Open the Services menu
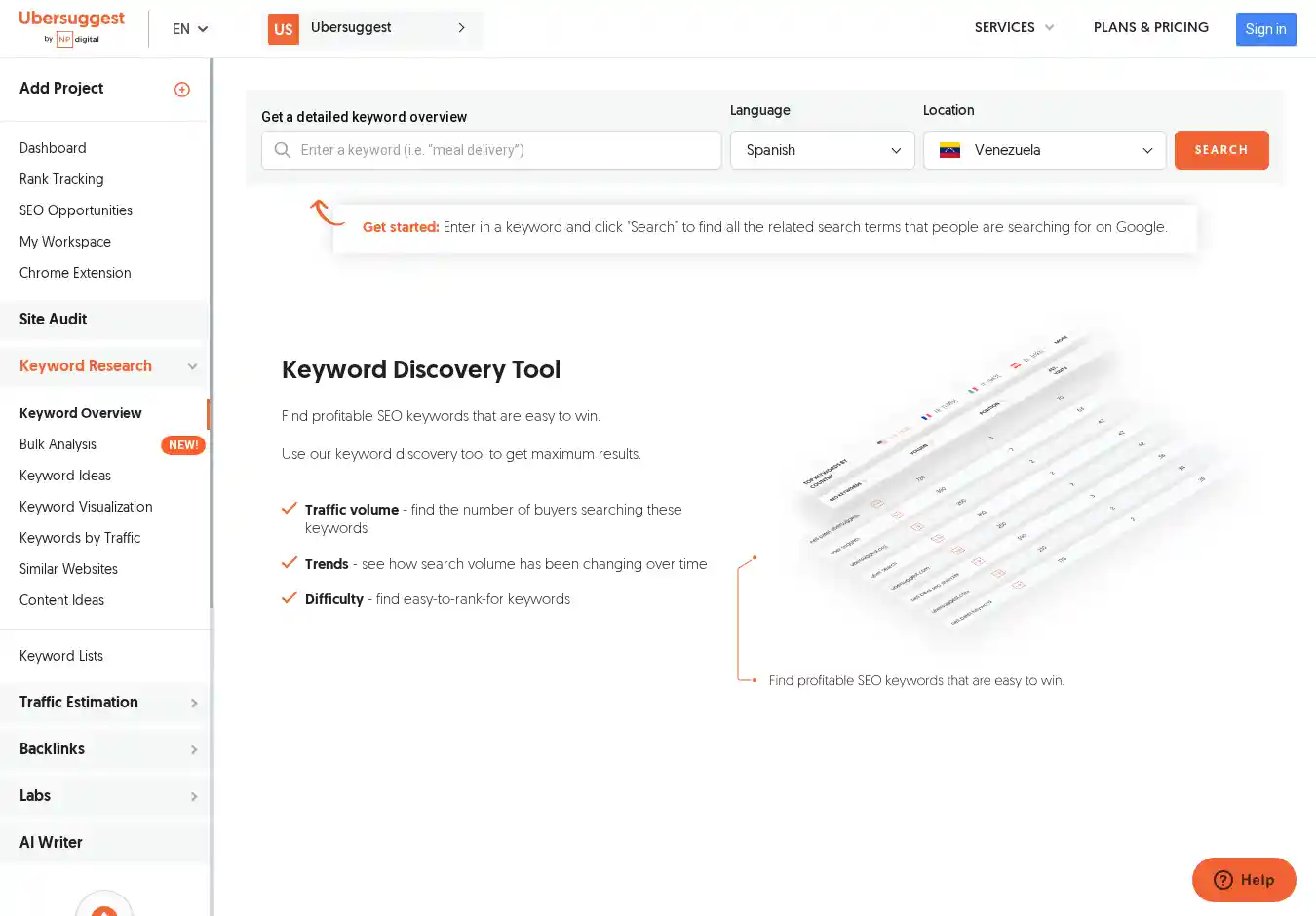The height and width of the screenshot is (916, 1316). (1014, 27)
